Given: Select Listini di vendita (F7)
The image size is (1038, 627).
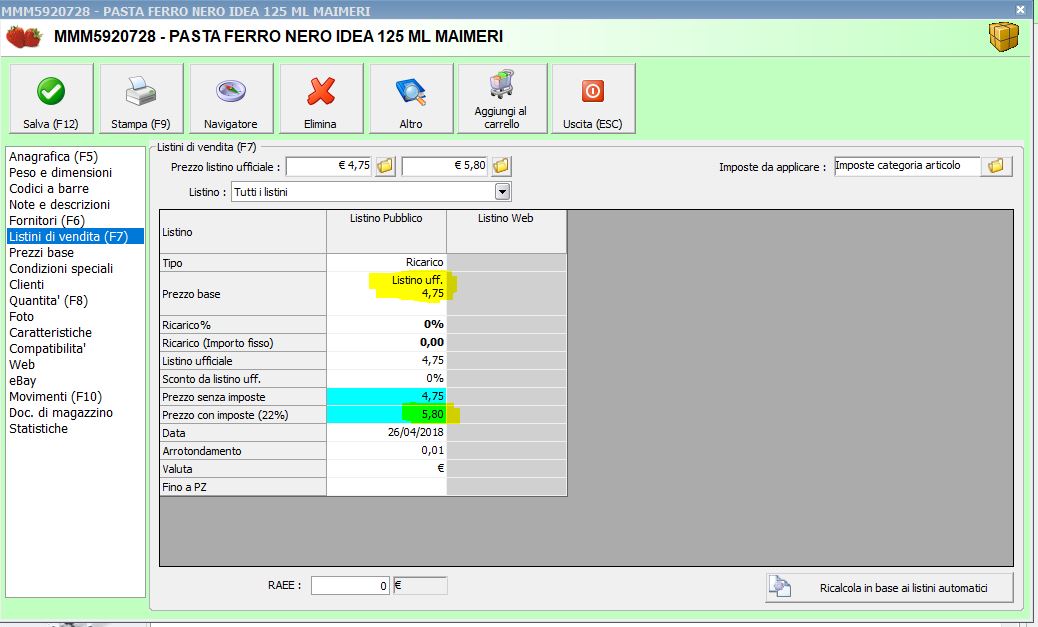Looking at the screenshot, I should point(75,236).
